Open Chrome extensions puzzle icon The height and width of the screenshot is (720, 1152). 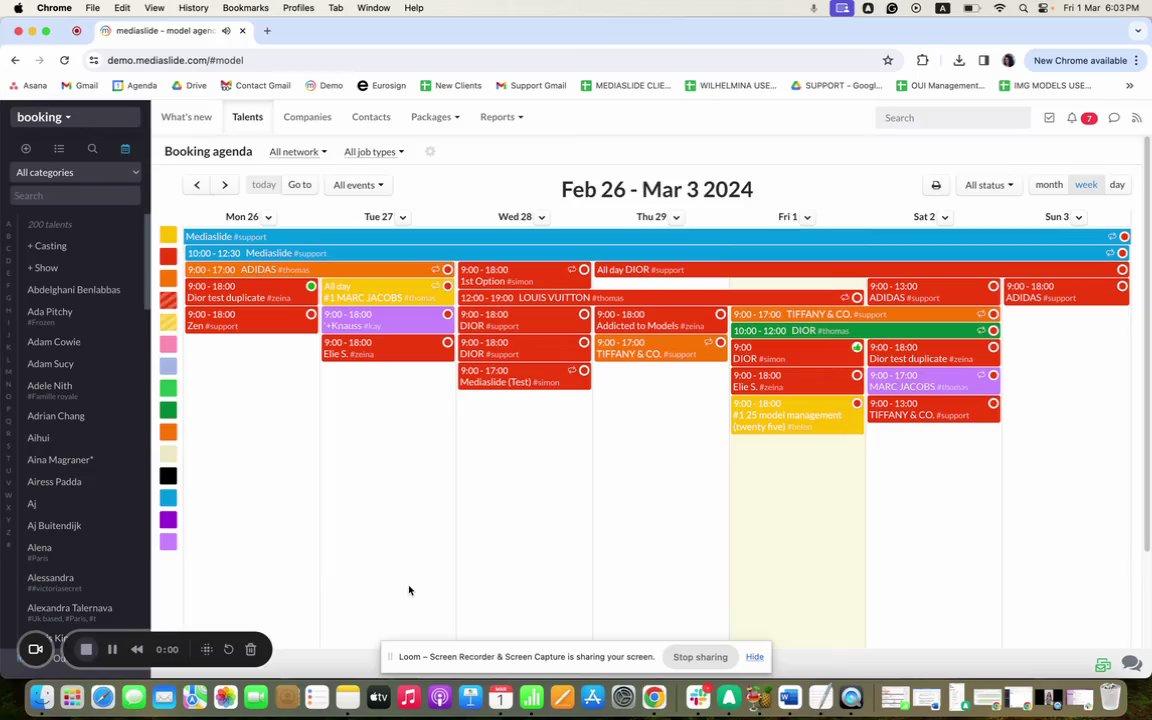[922, 60]
